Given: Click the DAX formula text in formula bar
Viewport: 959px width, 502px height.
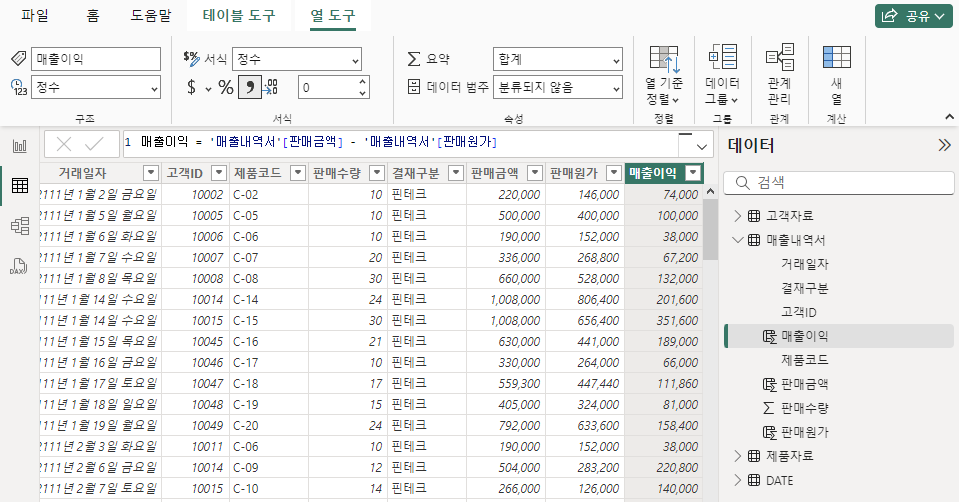Looking at the screenshot, I should click(319, 142).
